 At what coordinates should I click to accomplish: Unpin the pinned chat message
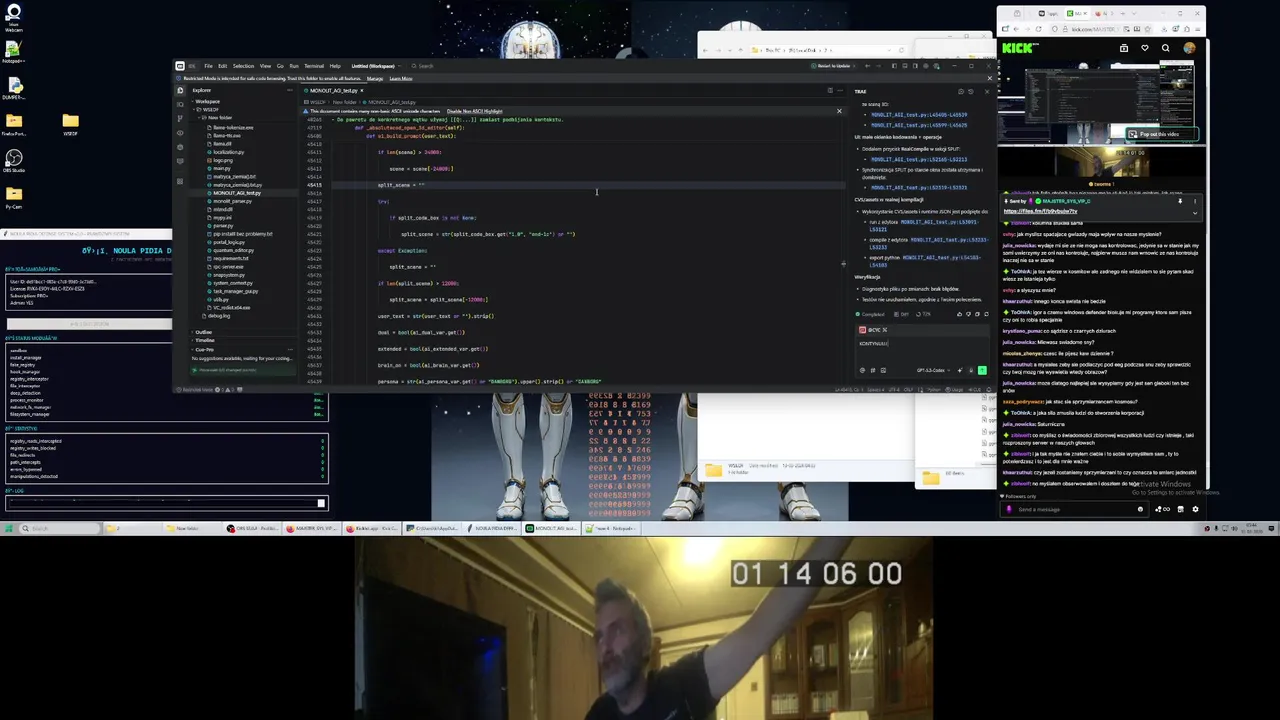[x=1180, y=201]
